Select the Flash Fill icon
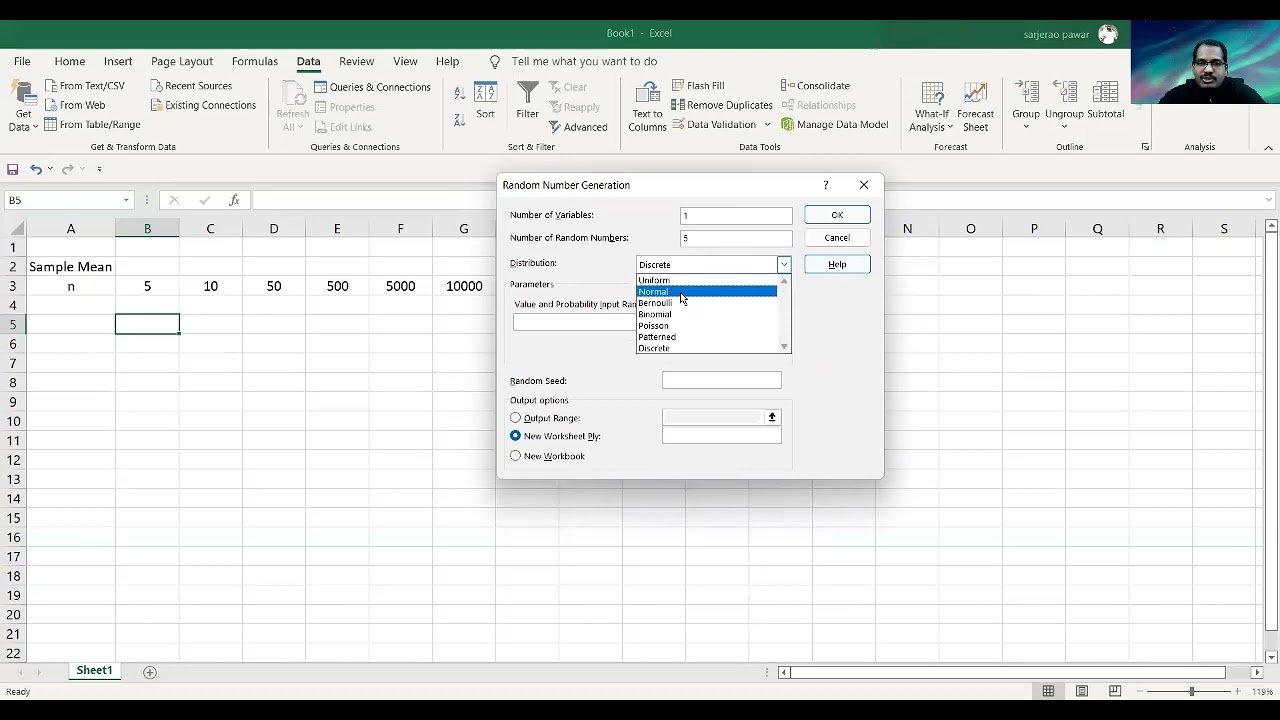Viewport: 1280px width, 720px height. tap(678, 86)
